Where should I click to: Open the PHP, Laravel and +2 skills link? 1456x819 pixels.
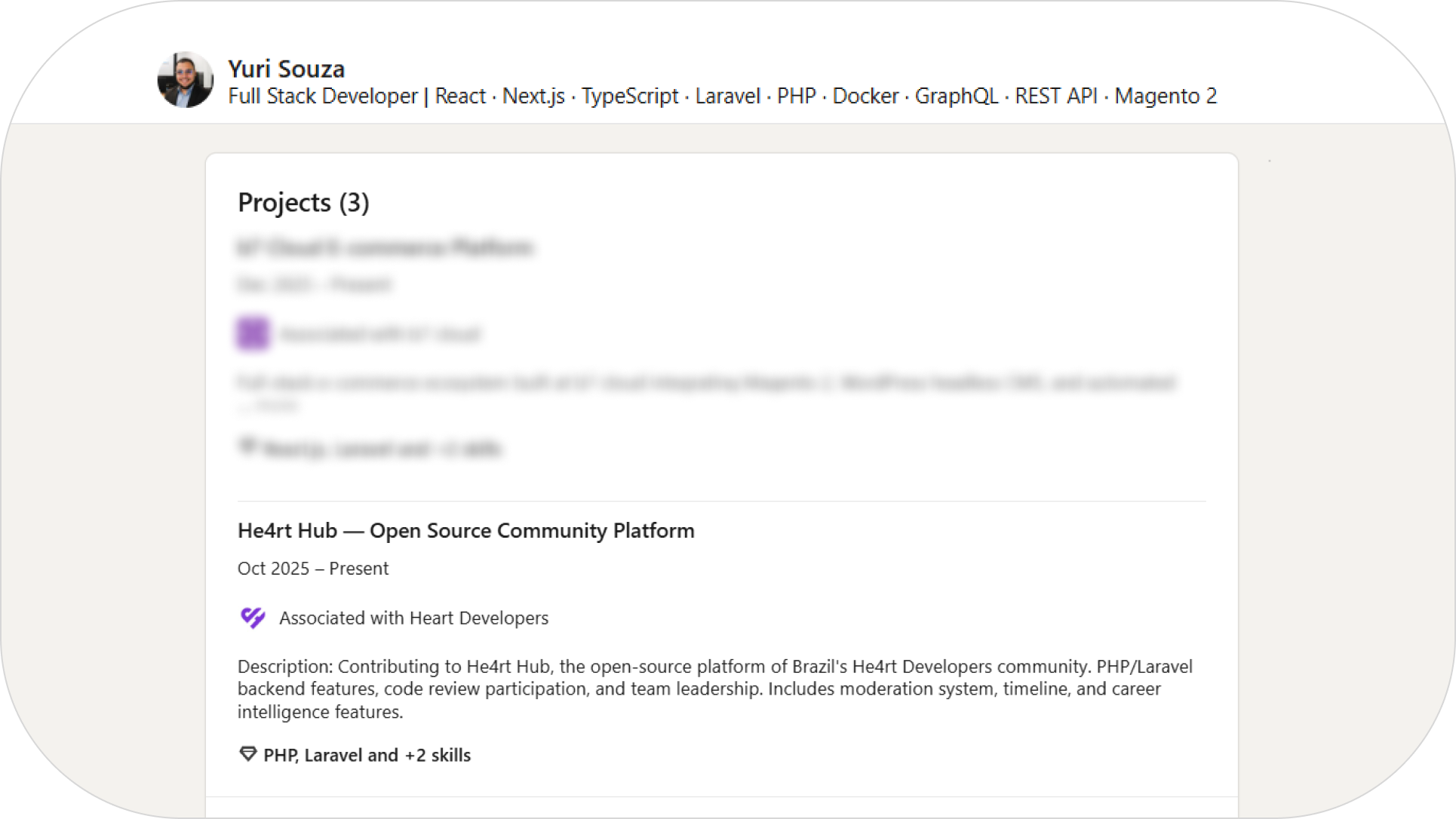[x=367, y=755]
